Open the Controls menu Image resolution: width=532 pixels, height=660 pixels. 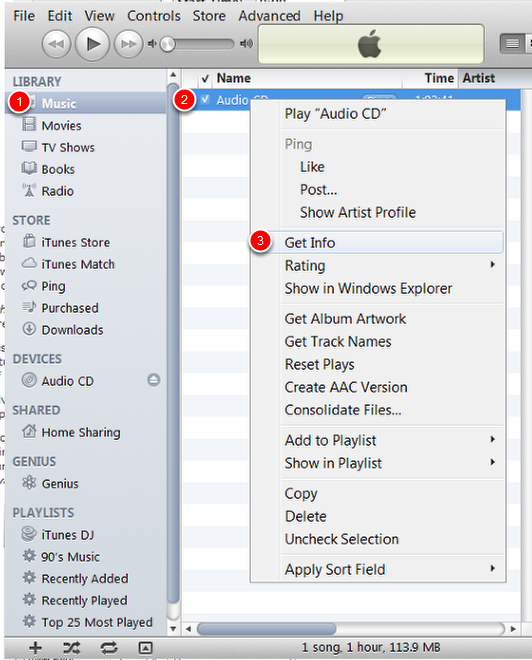click(x=154, y=16)
